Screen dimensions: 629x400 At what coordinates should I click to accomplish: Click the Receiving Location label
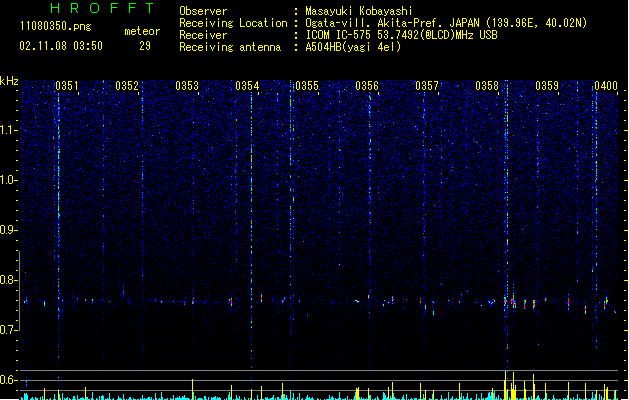[x=233, y=23]
